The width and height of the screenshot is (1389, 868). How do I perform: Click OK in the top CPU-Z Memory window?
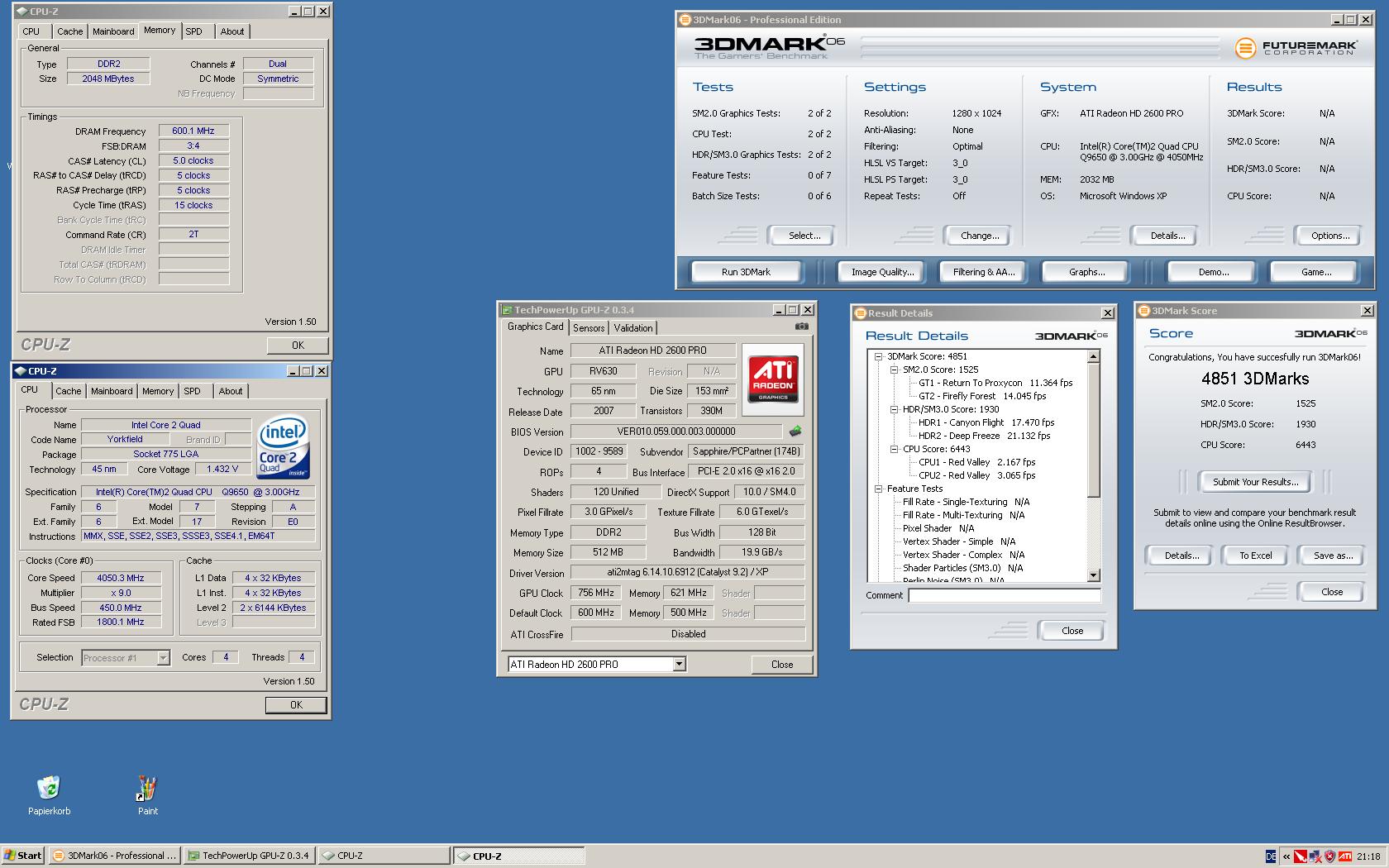[x=298, y=346]
